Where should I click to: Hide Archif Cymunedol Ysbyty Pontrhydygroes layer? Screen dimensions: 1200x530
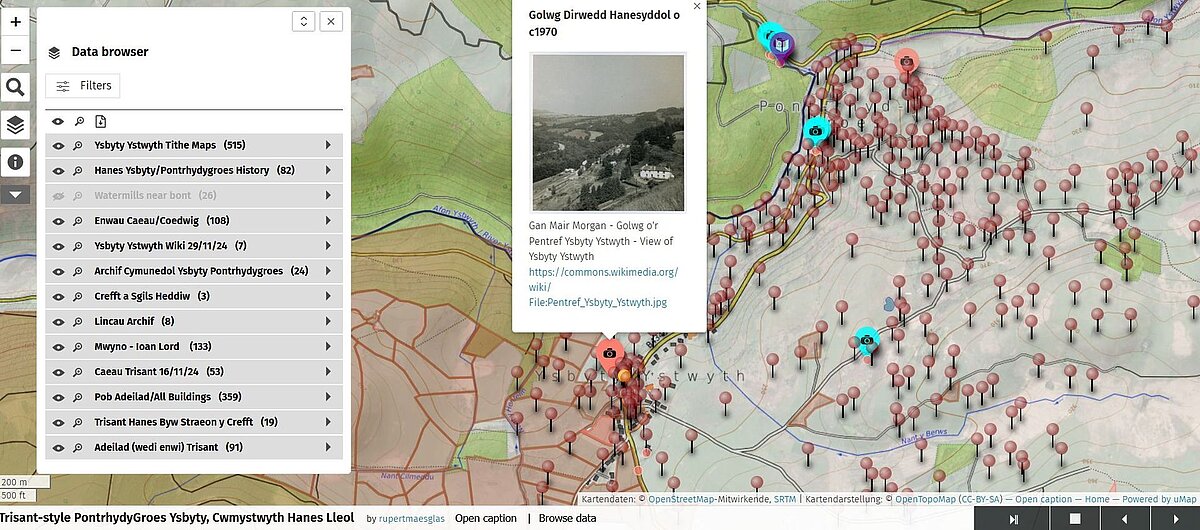(58, 271)
